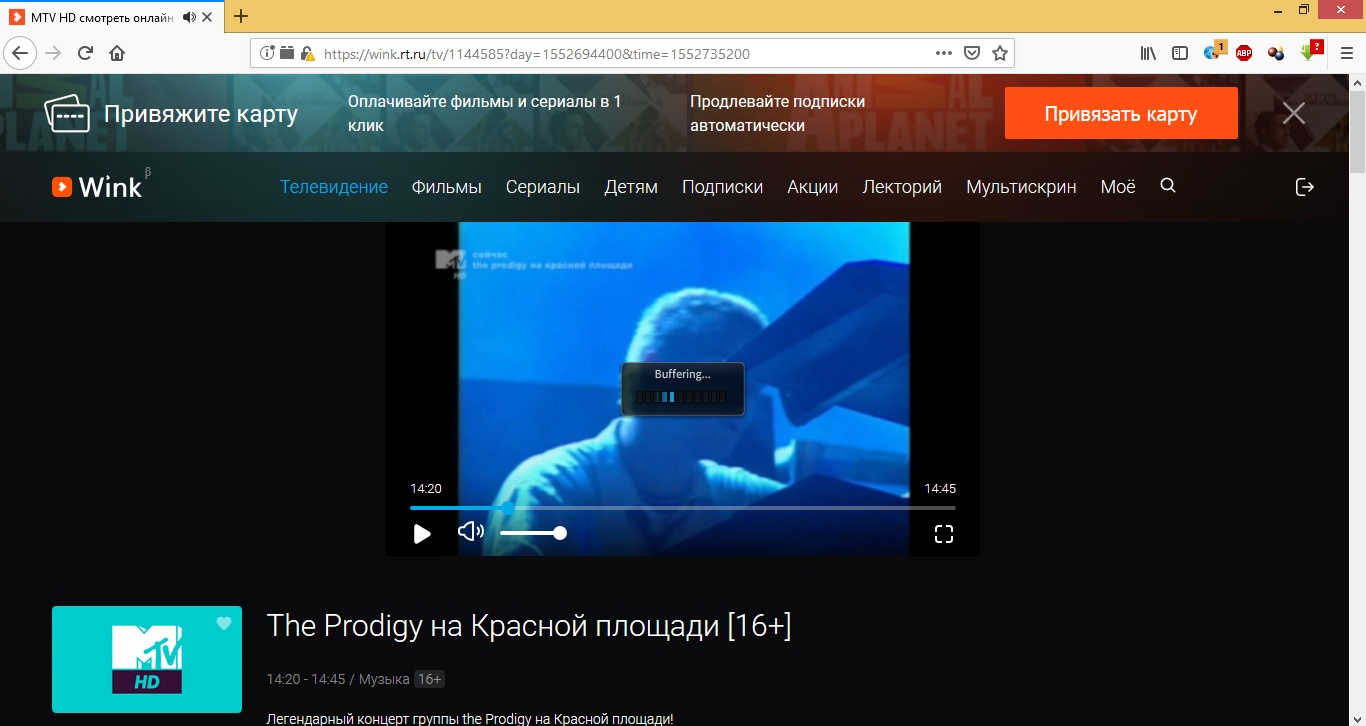Add MTV HD to favorites with heart icon
Viewport: 1366px width, 726px height.
tap(224, 623)
